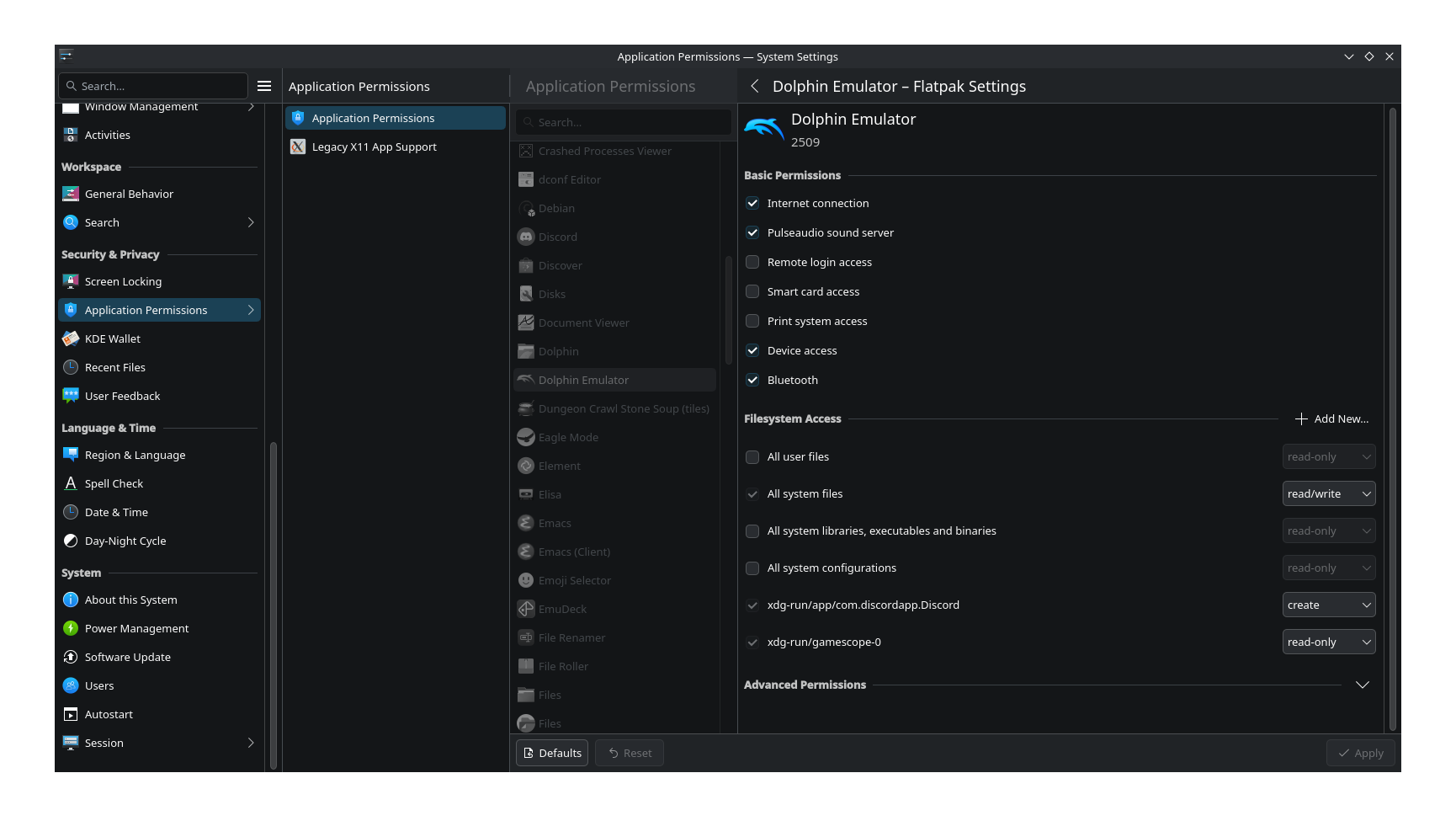Click the Power Management icon
Viewport: 1456px width, 837px height.
click(71, 628)
